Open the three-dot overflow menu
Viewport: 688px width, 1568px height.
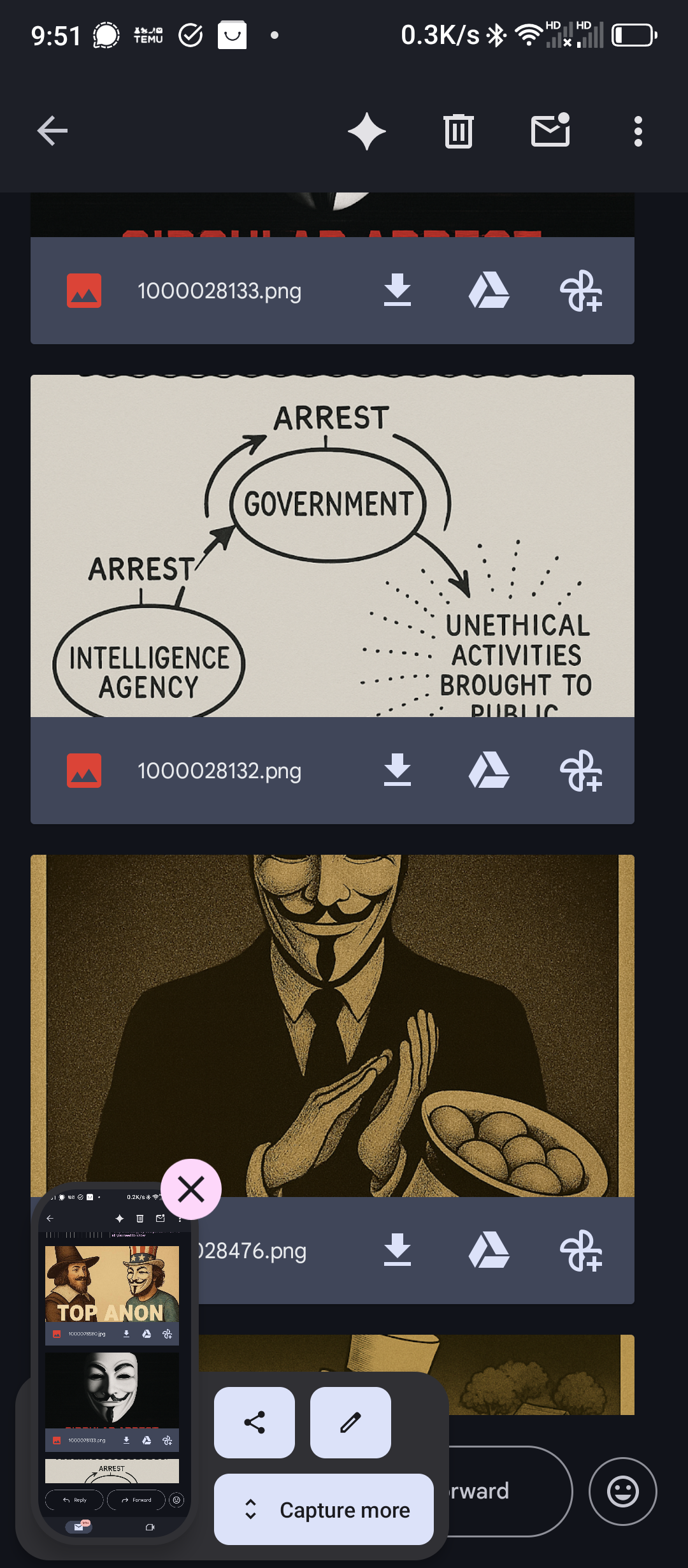coord(638,131)
